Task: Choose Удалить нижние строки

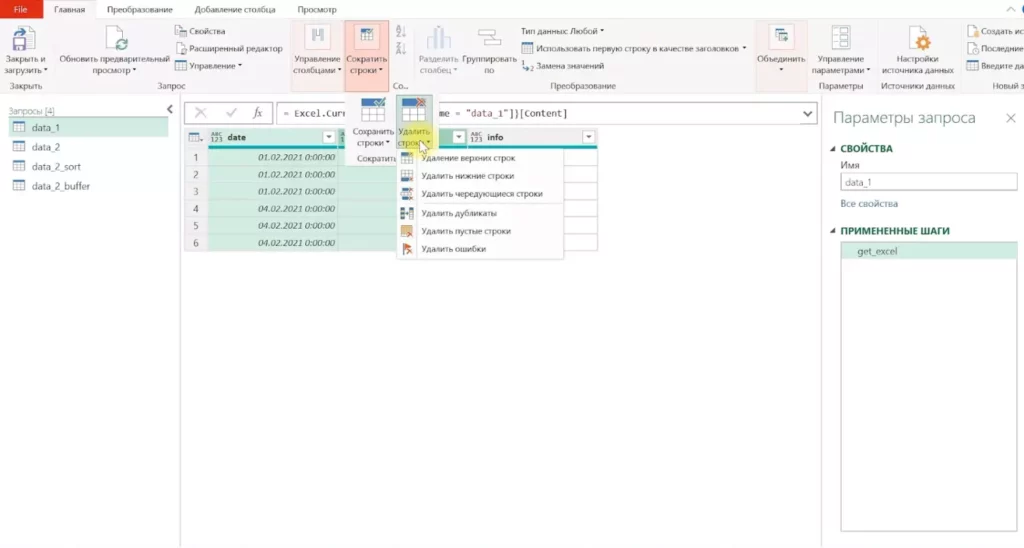Action: (480, 176)
